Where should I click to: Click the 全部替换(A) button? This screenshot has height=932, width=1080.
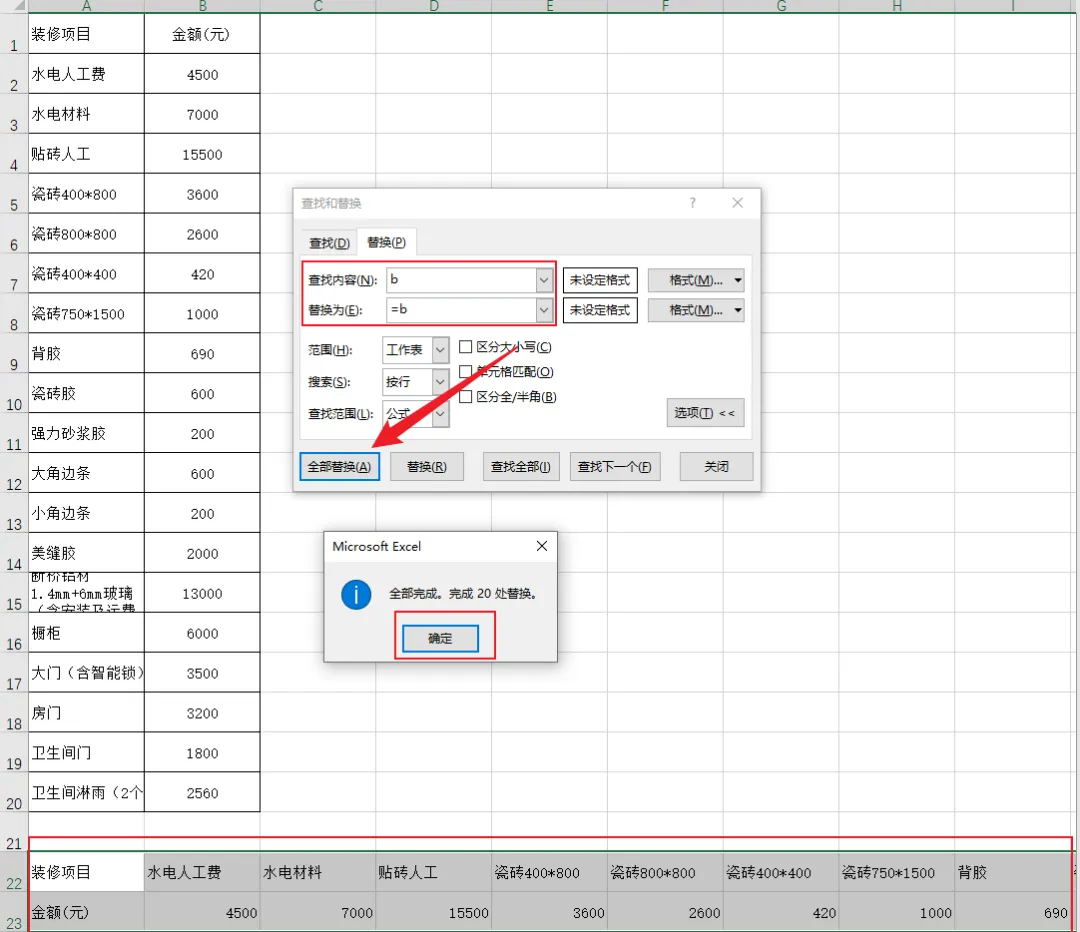(x=340, y=466)
